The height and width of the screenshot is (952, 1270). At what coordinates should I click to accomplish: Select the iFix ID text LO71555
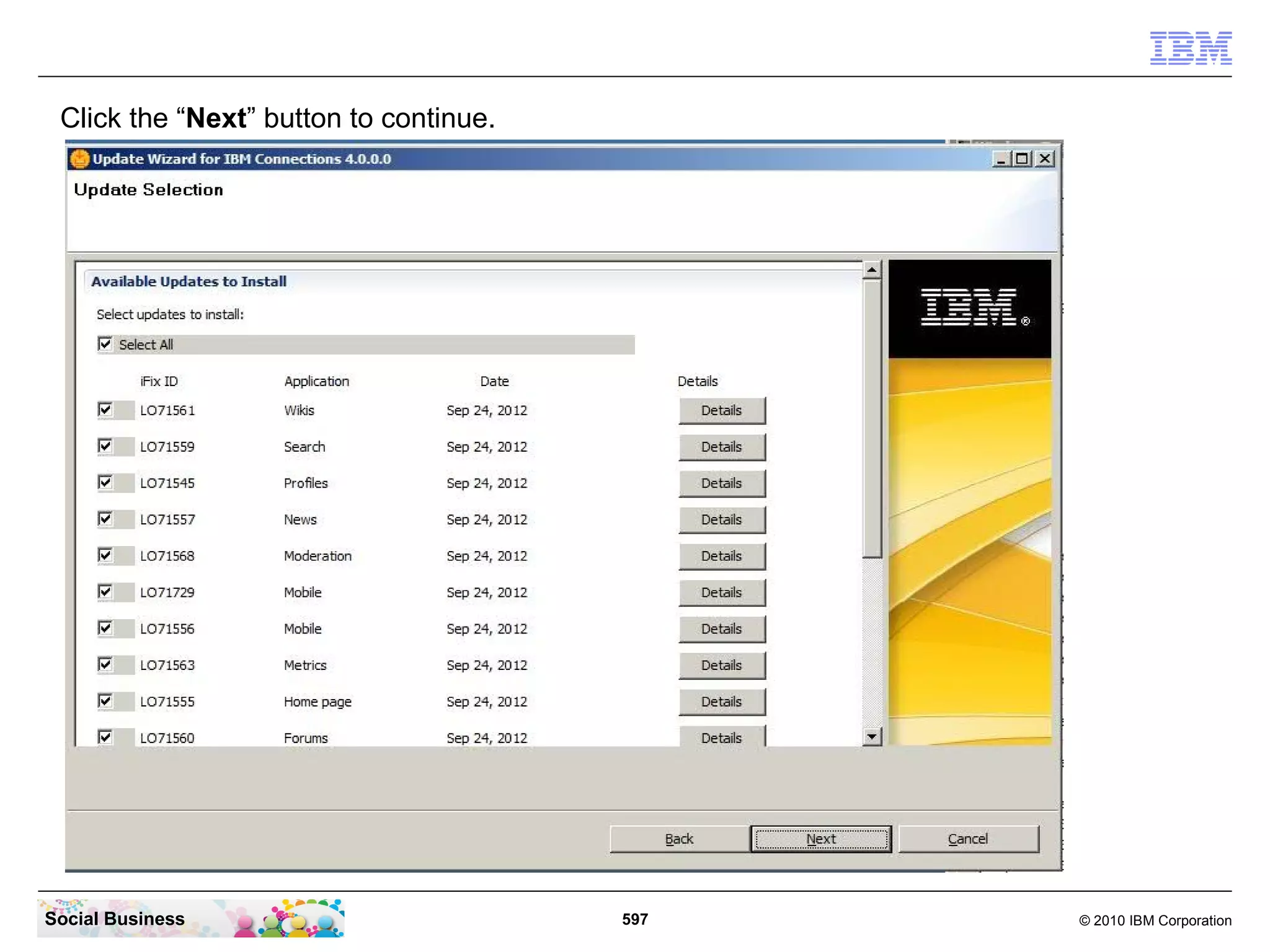167,702
